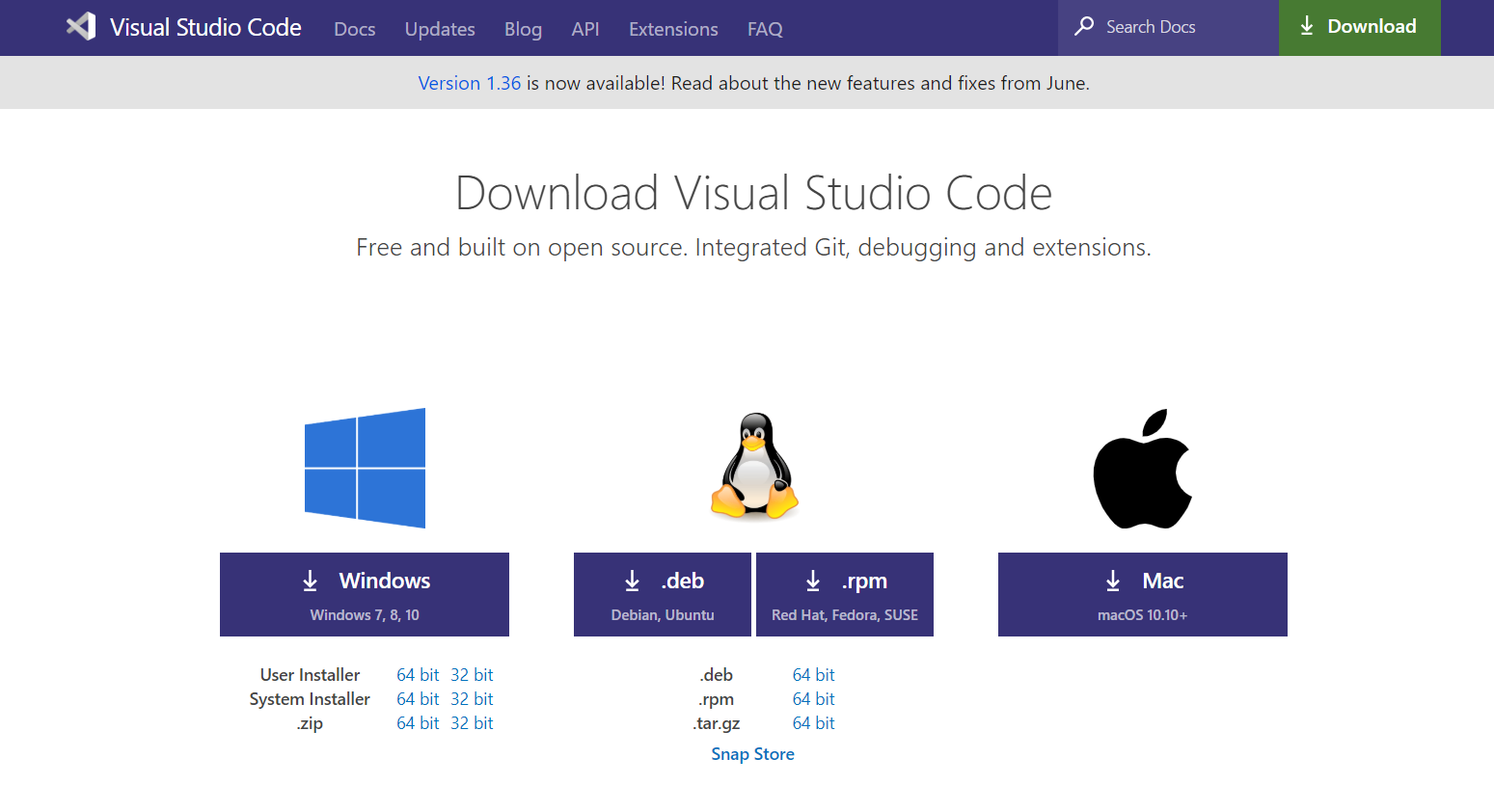Click the Visual Studio Code logo icon
The width and height of the screenshot is (1494, 812).
pos(81,26)
